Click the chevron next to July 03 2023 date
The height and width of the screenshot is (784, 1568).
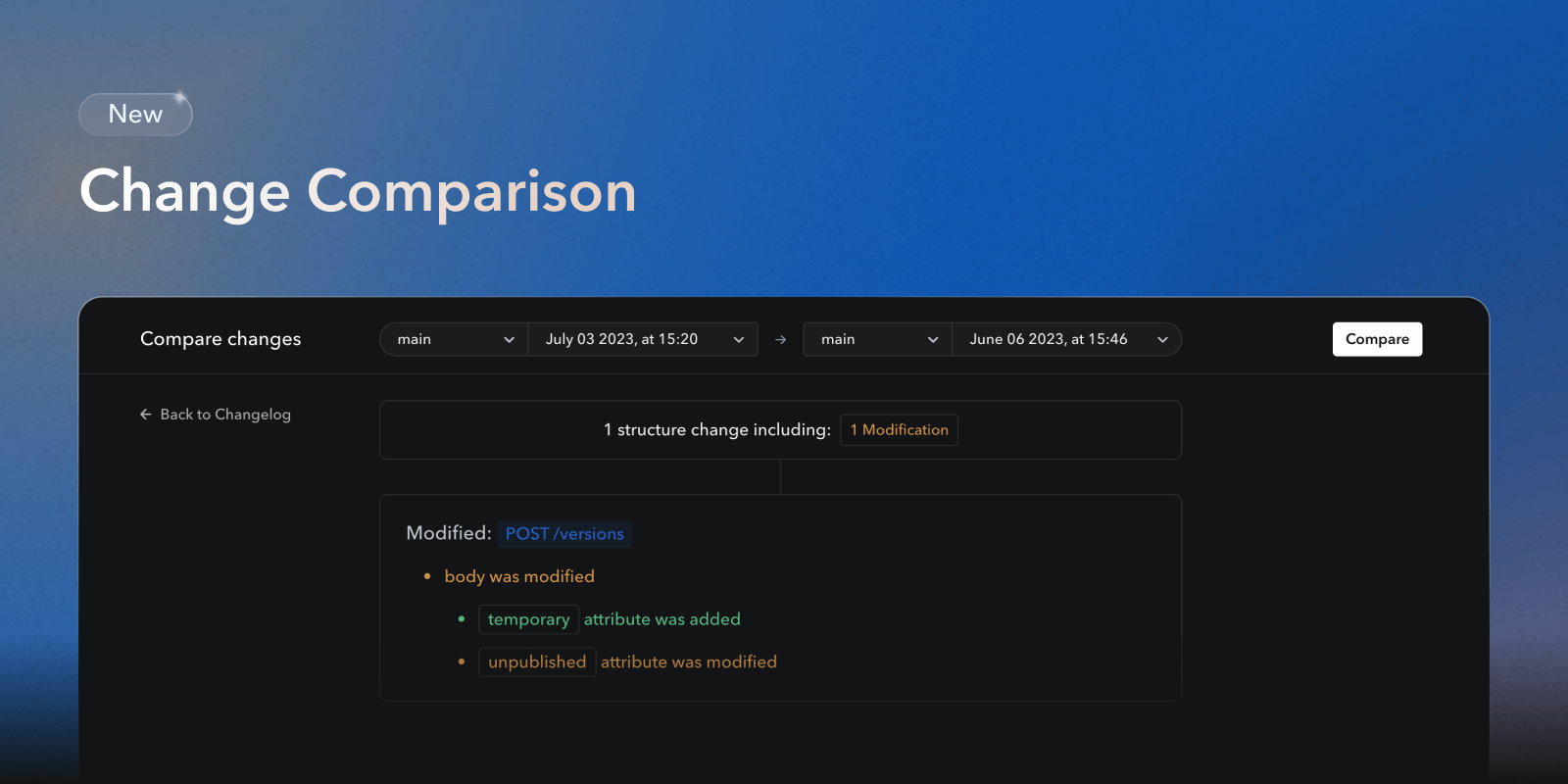(x=738, y=340)
